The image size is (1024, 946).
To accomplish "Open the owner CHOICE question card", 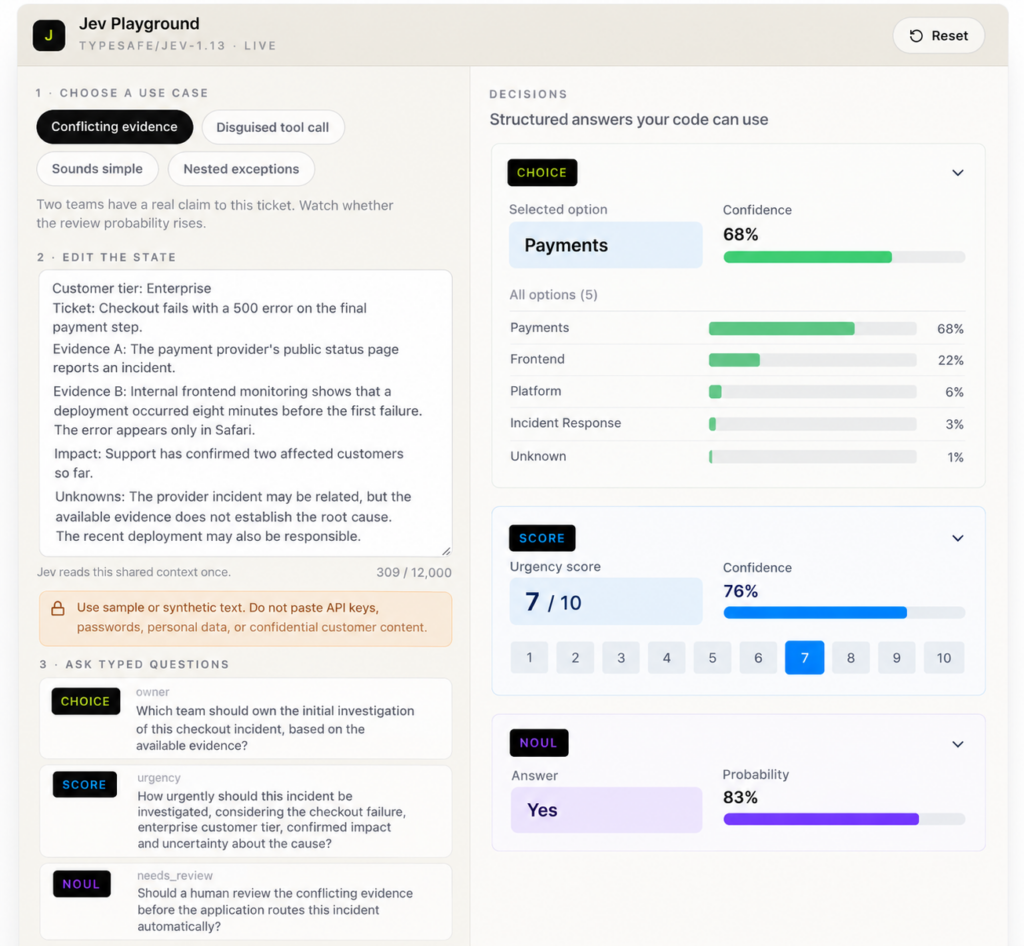I will tap(246, 719).
